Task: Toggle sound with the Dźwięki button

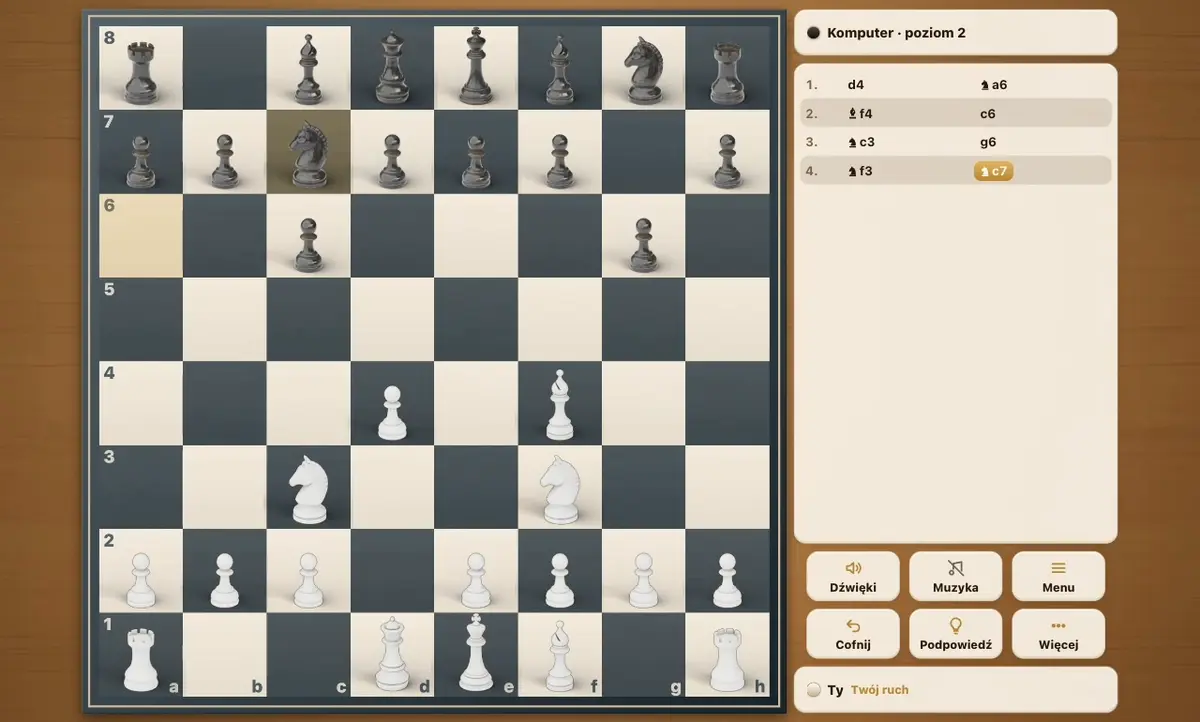Action: 853,576
